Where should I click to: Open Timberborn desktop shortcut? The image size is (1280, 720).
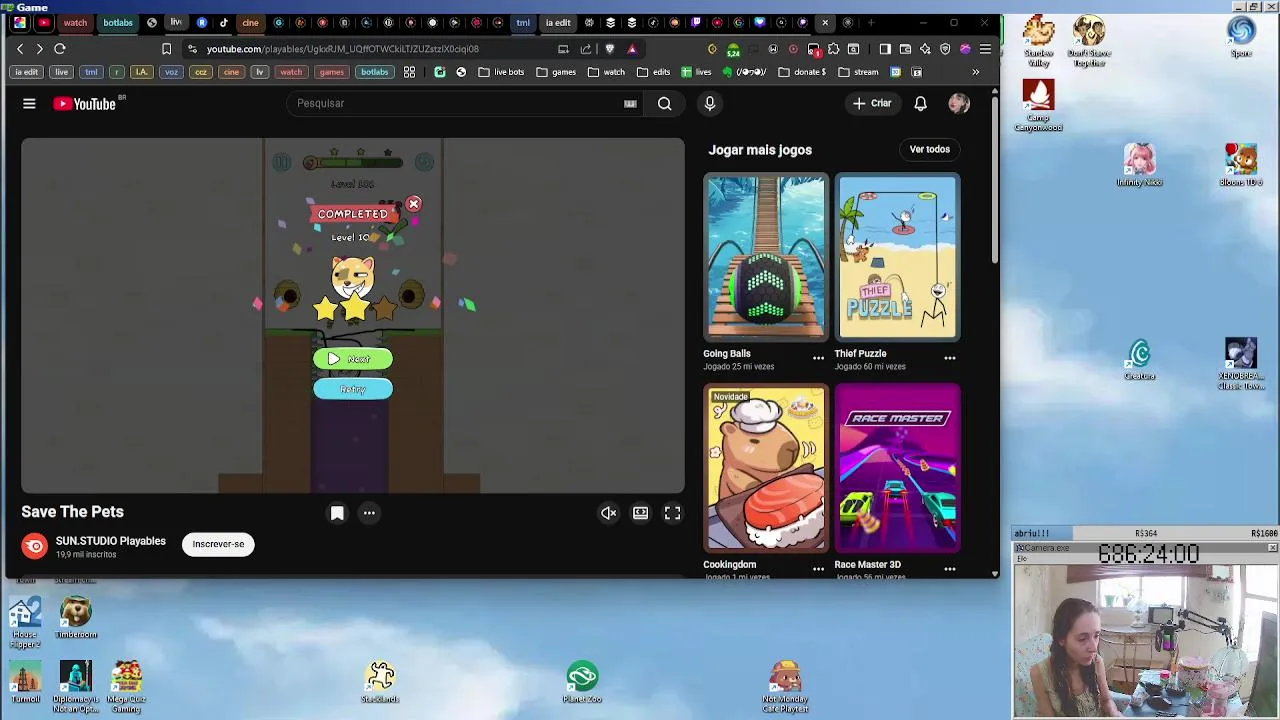point(76,618)
